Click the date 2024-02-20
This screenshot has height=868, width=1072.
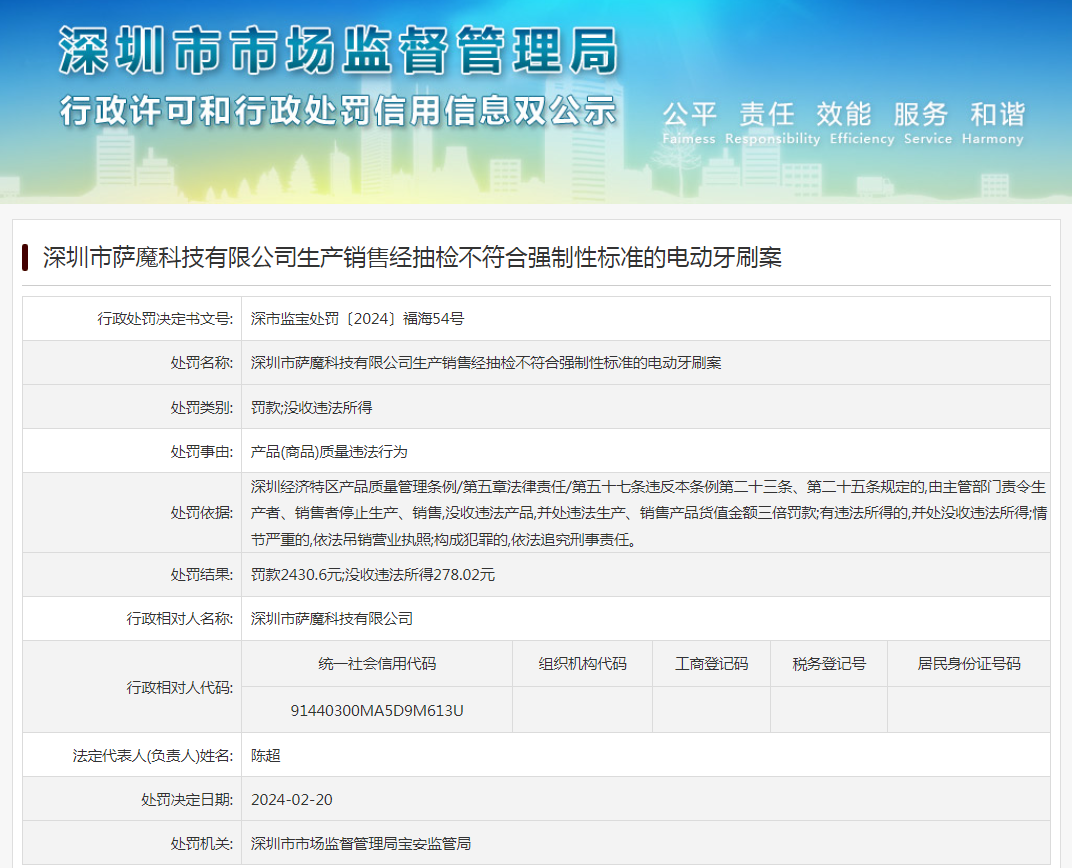pos(292,800)
